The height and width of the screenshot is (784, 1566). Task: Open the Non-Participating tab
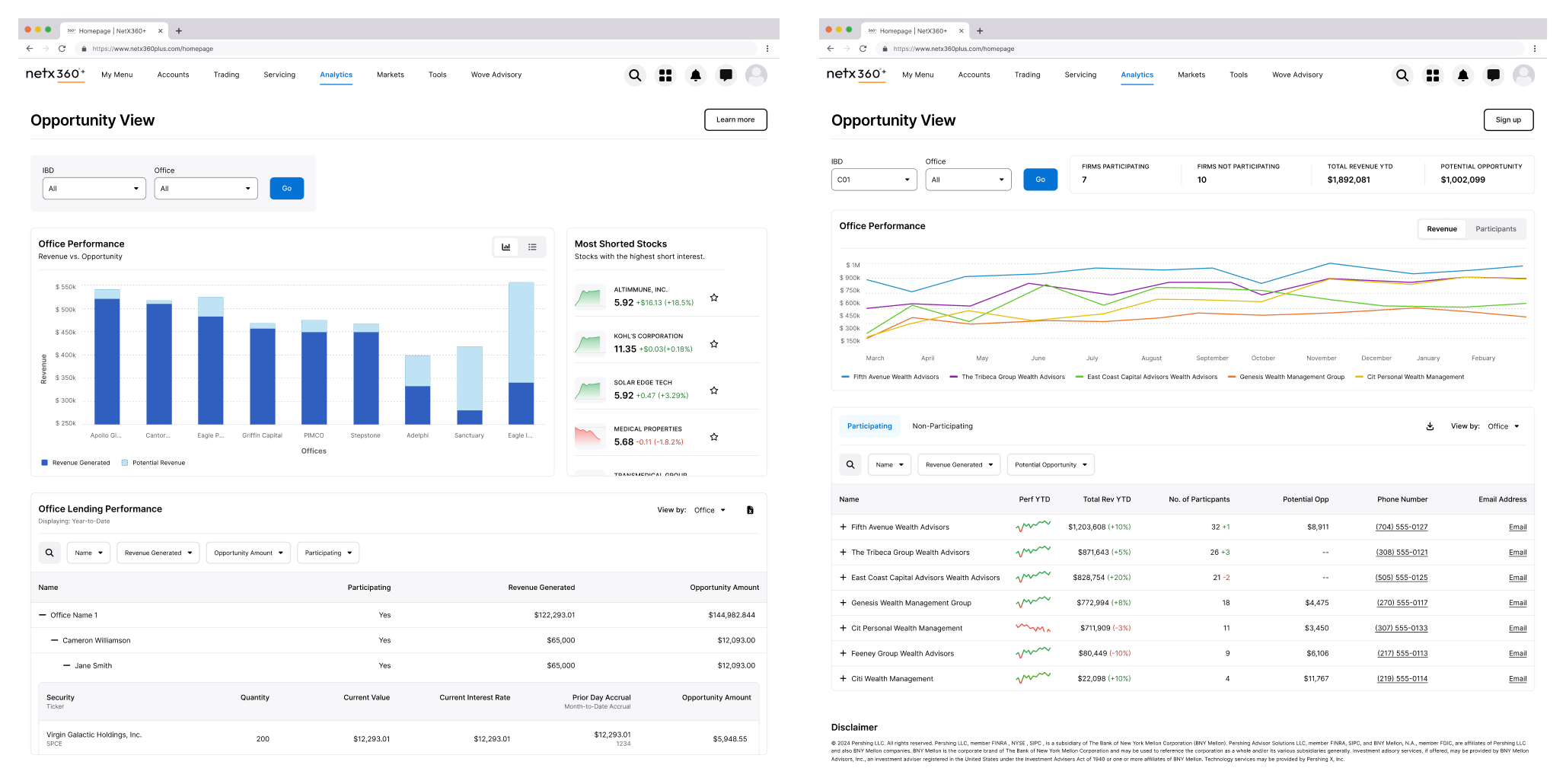tap(942, 426)
